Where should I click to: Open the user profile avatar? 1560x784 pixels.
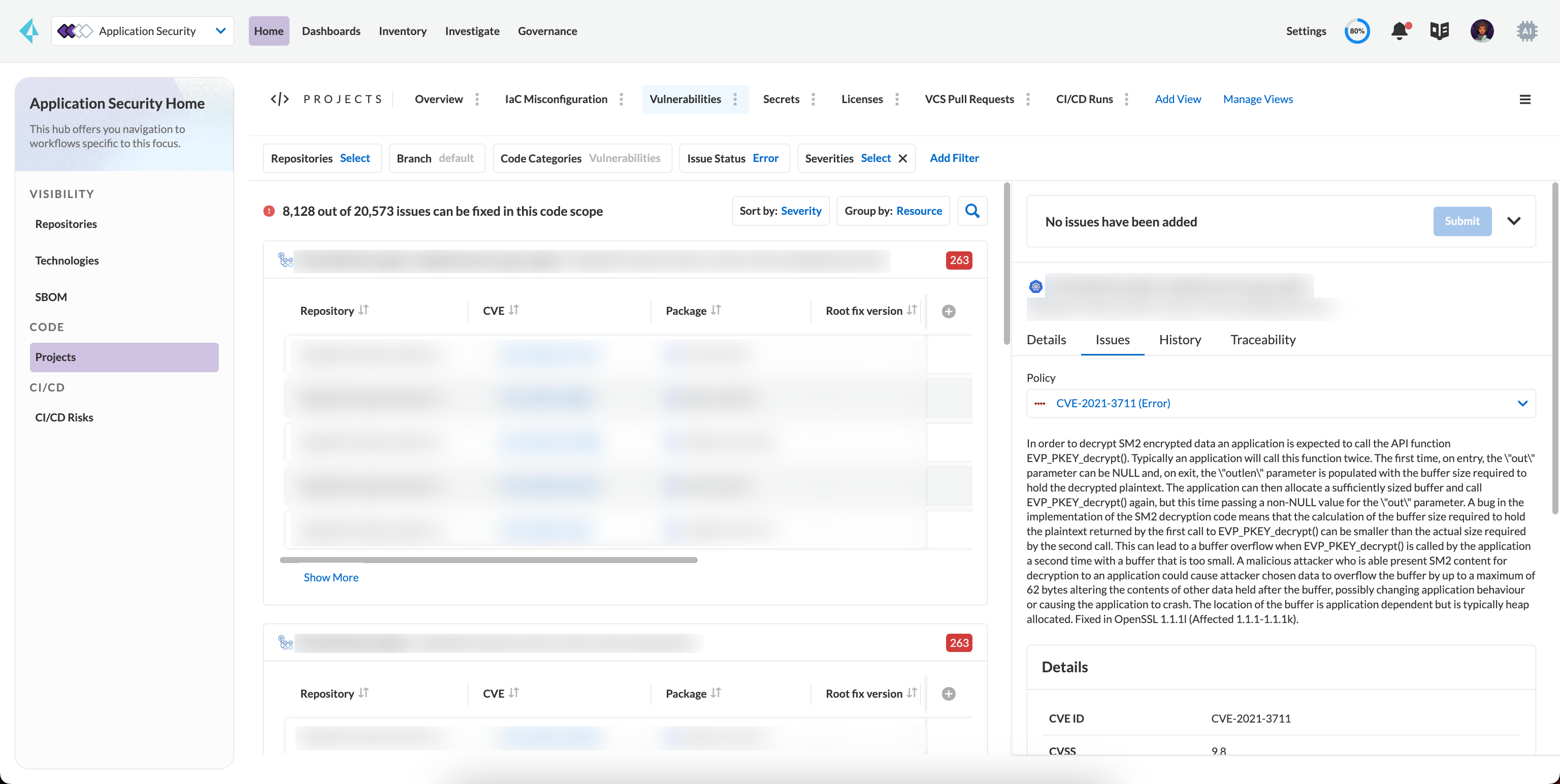pyautogui.click(x=1482, y=31)
